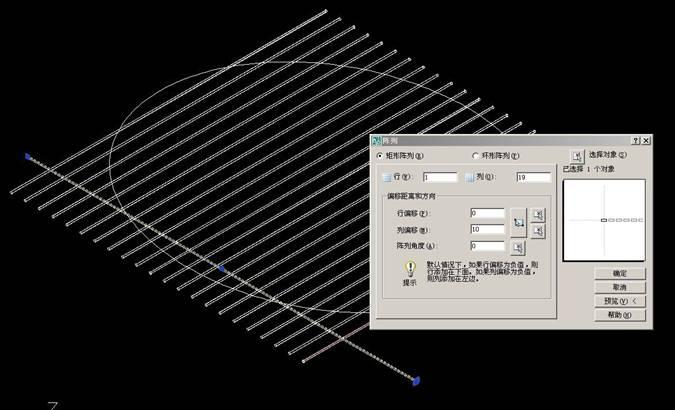Viewport: 675px width, 410px height.
Task: Click the columns icon beside 列 label
Action: (470, 177)
